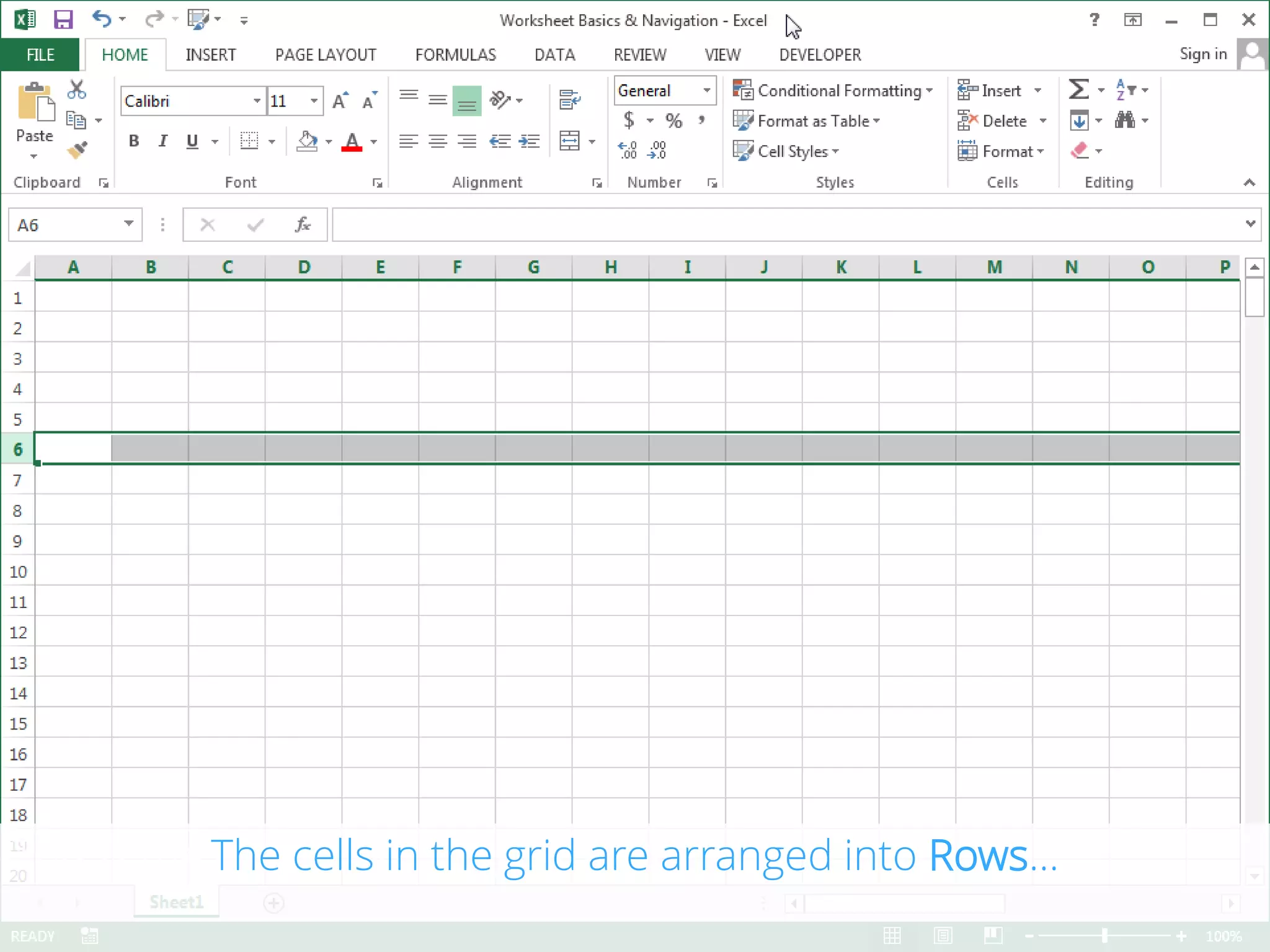This screenshot has height=952, width=1270.
Task: Open Sort & Filter A-Z icon
Action: (x=1125, y=90)
